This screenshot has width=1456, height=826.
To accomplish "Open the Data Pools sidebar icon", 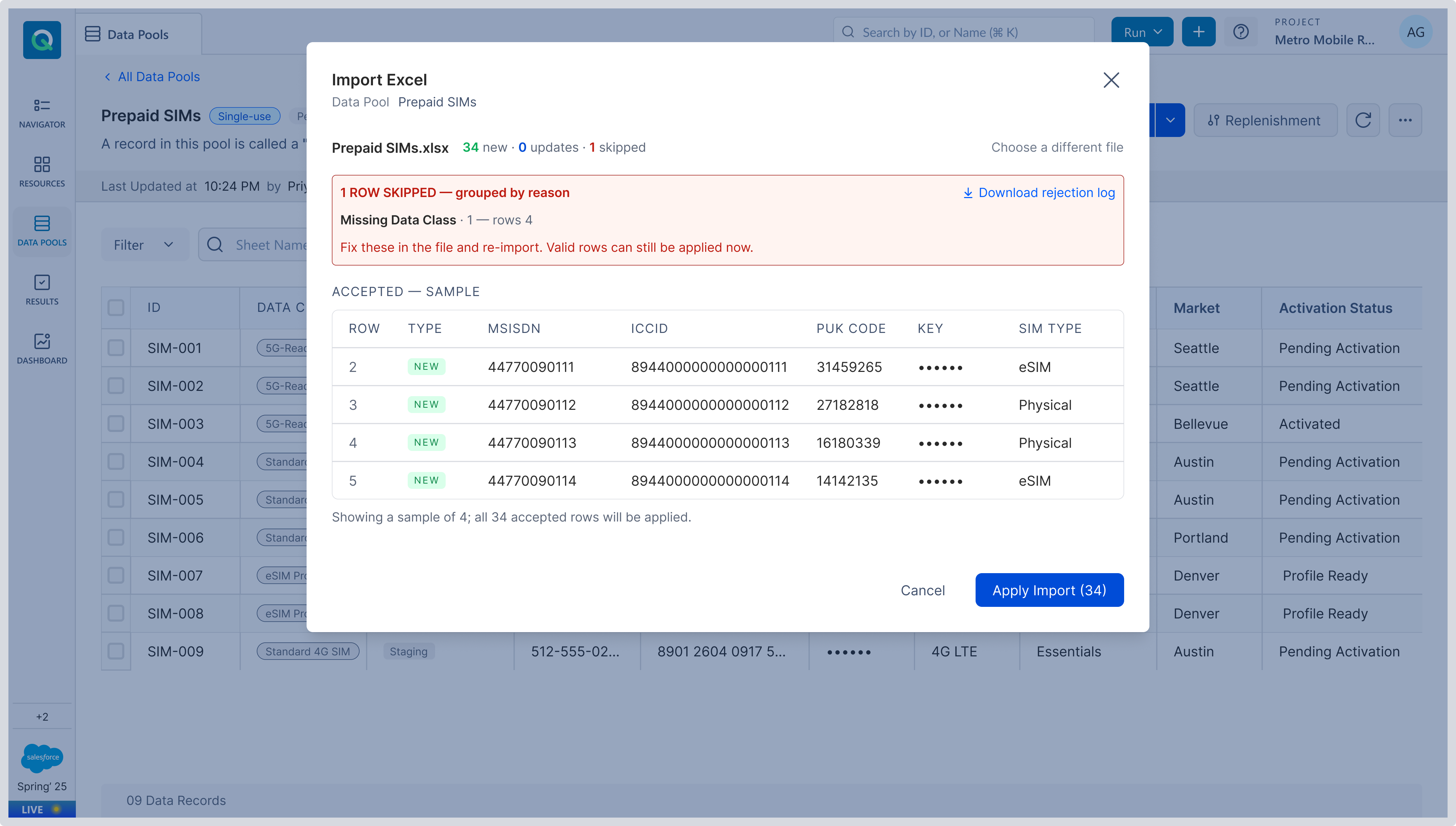I will coord(42,231).
